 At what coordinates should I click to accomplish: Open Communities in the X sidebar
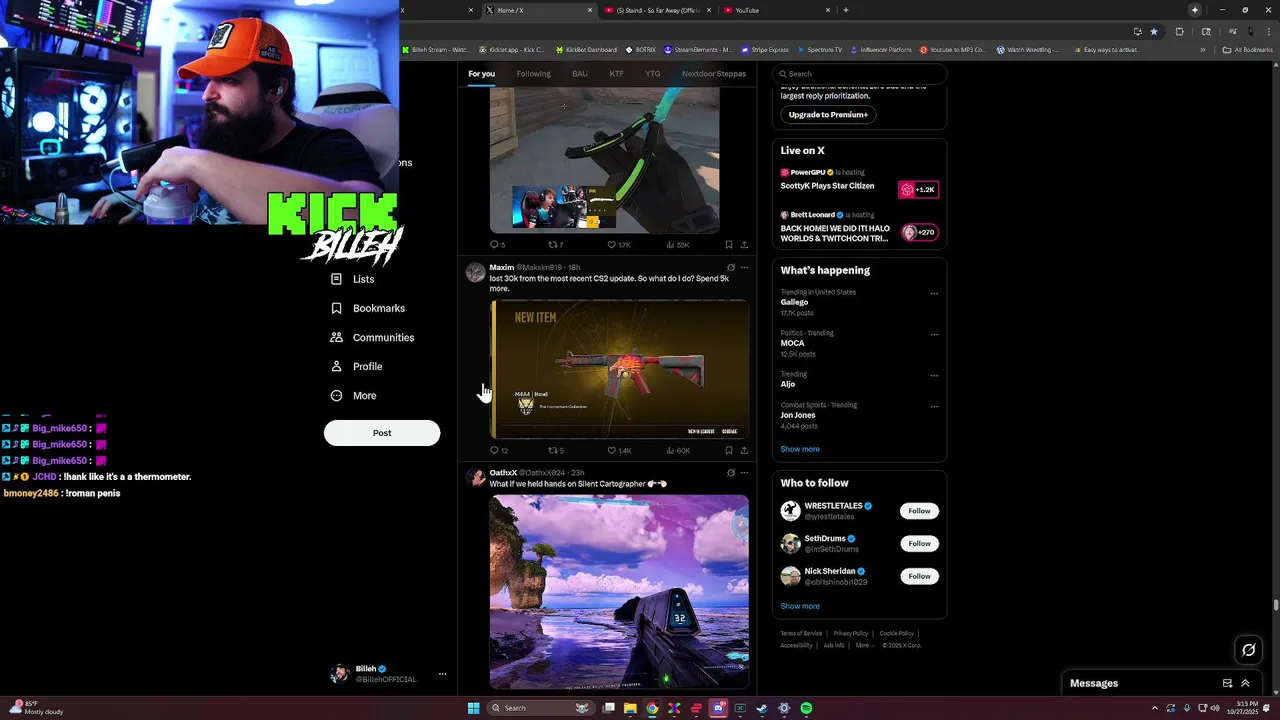pyautogui.click(x=372, y=337)
